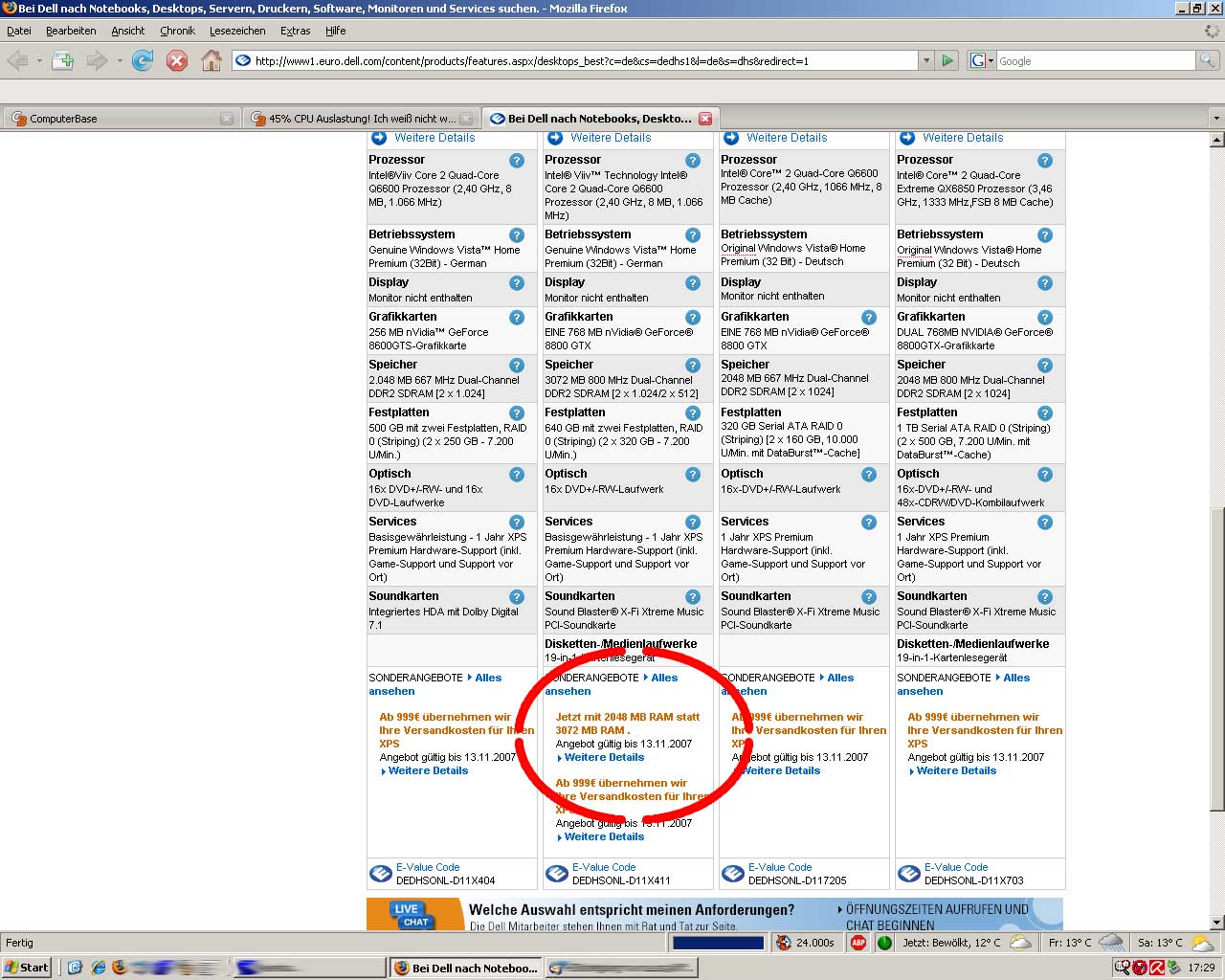
Task: Open the Windows Start button
Action: (27, 968)
